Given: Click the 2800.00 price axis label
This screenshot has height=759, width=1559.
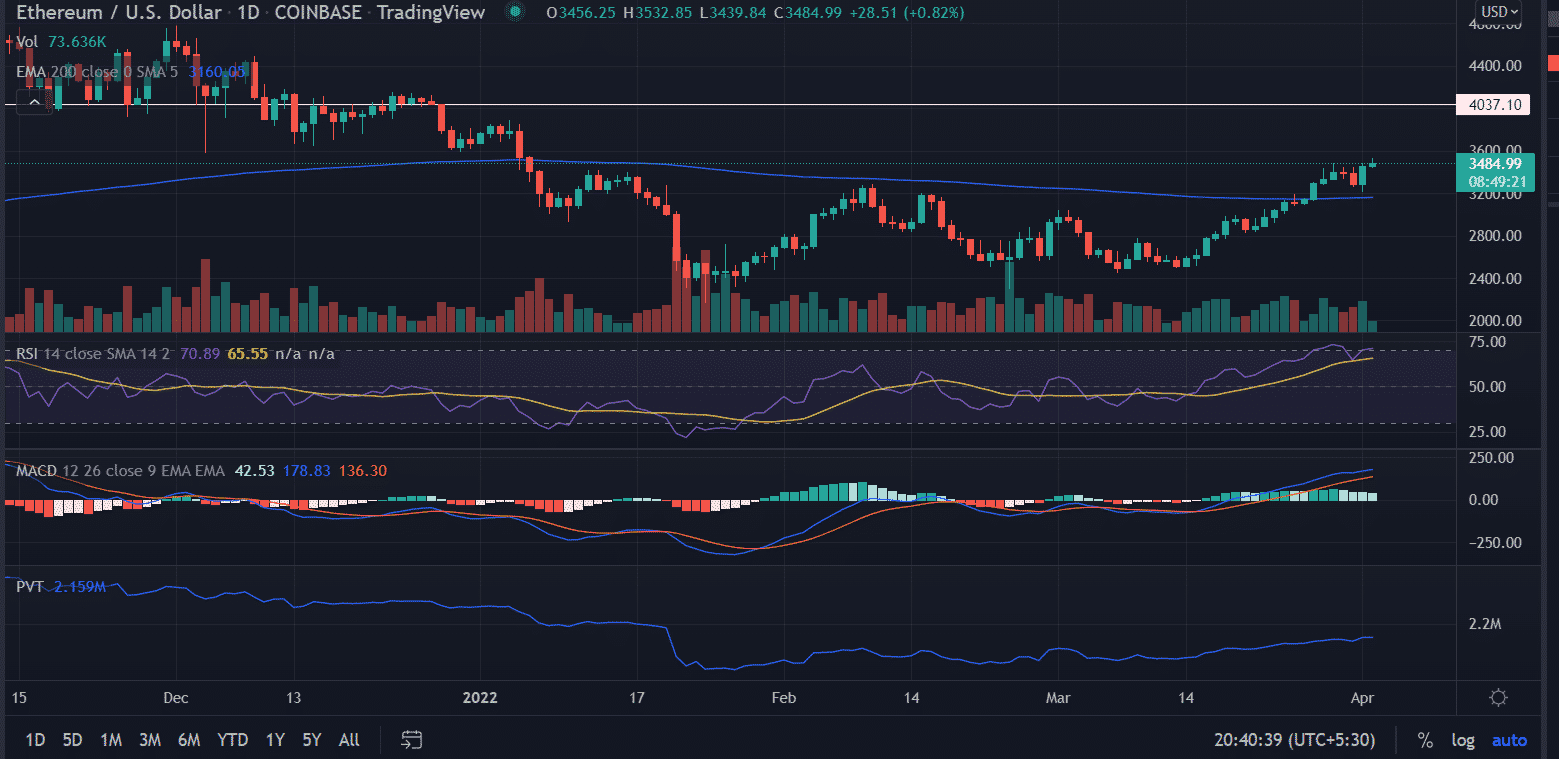Looking at the screenshot, I should coord(1494,236).
